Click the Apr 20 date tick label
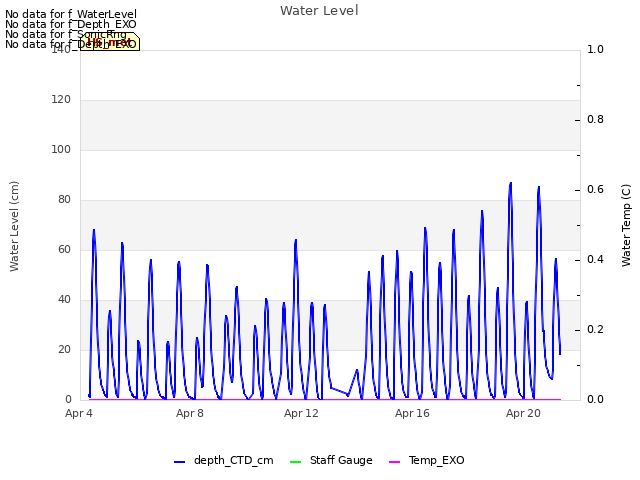640x480 pixels. 523,413
